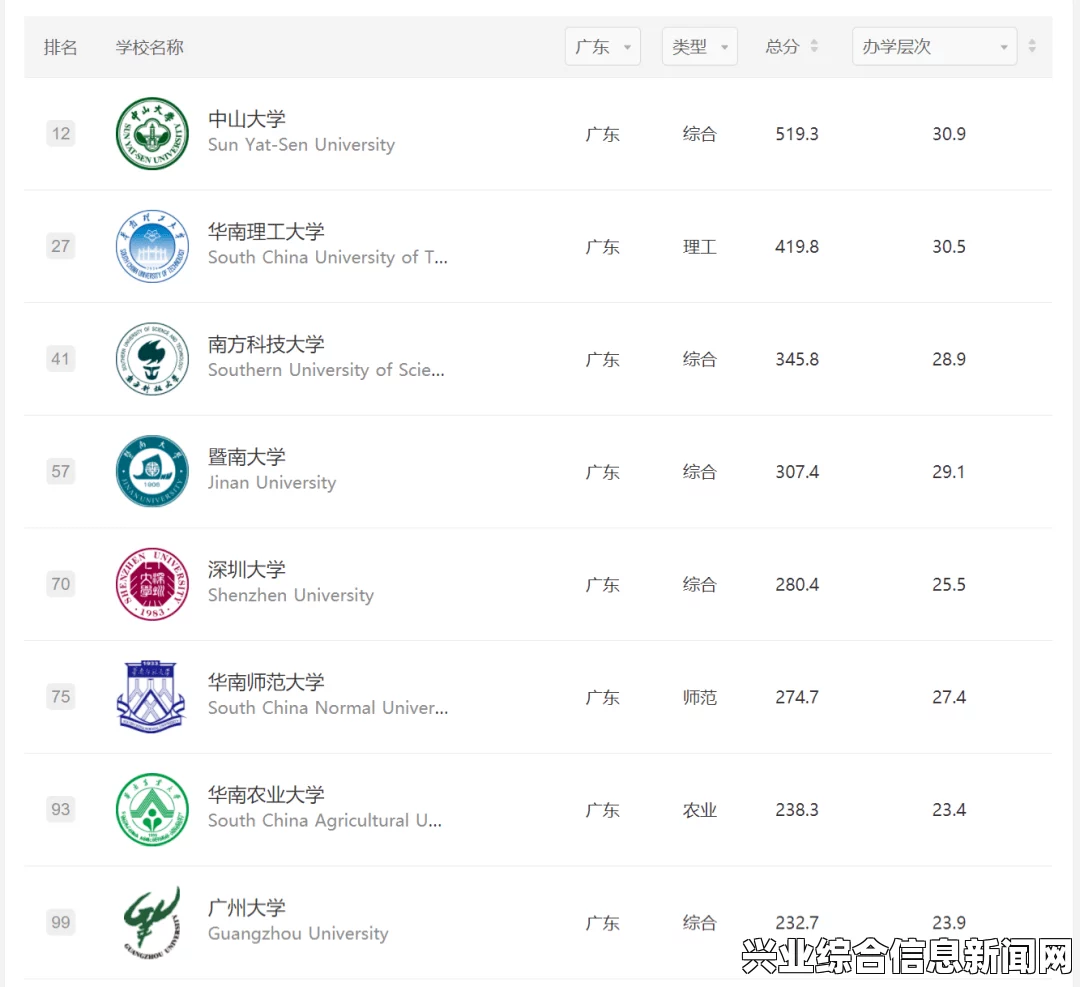
Task: Click the 师范 type cell
Action: click(x=700, y=697)
